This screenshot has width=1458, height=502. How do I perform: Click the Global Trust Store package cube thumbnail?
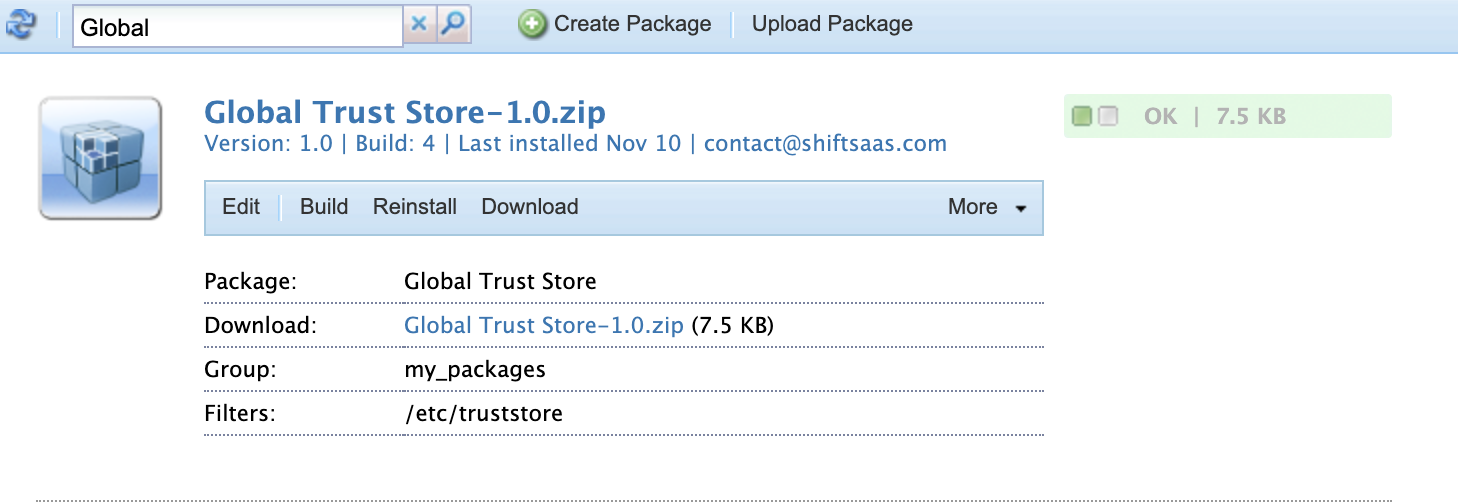tap(100, 158)
